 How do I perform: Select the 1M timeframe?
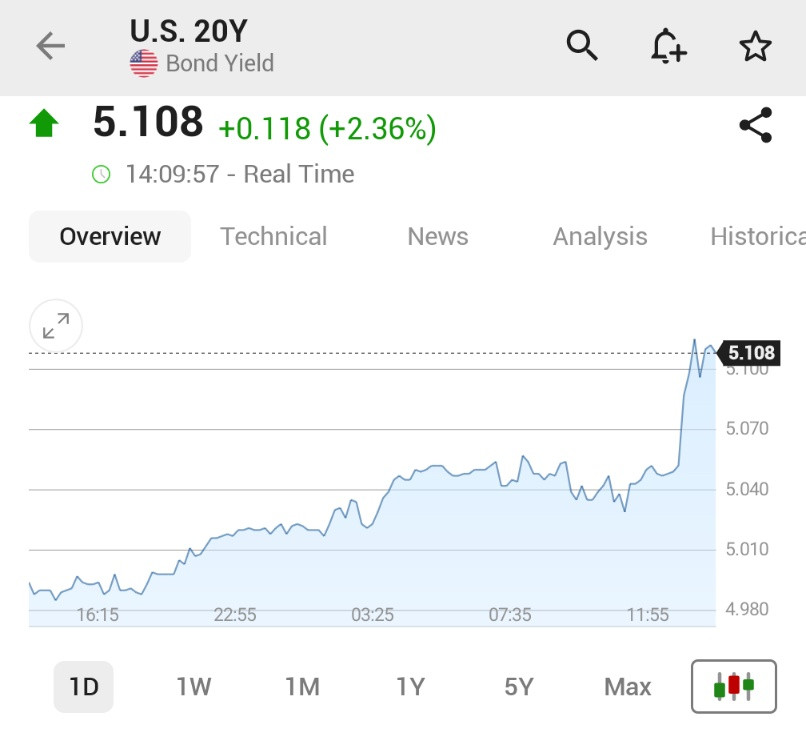pos(303,687)
